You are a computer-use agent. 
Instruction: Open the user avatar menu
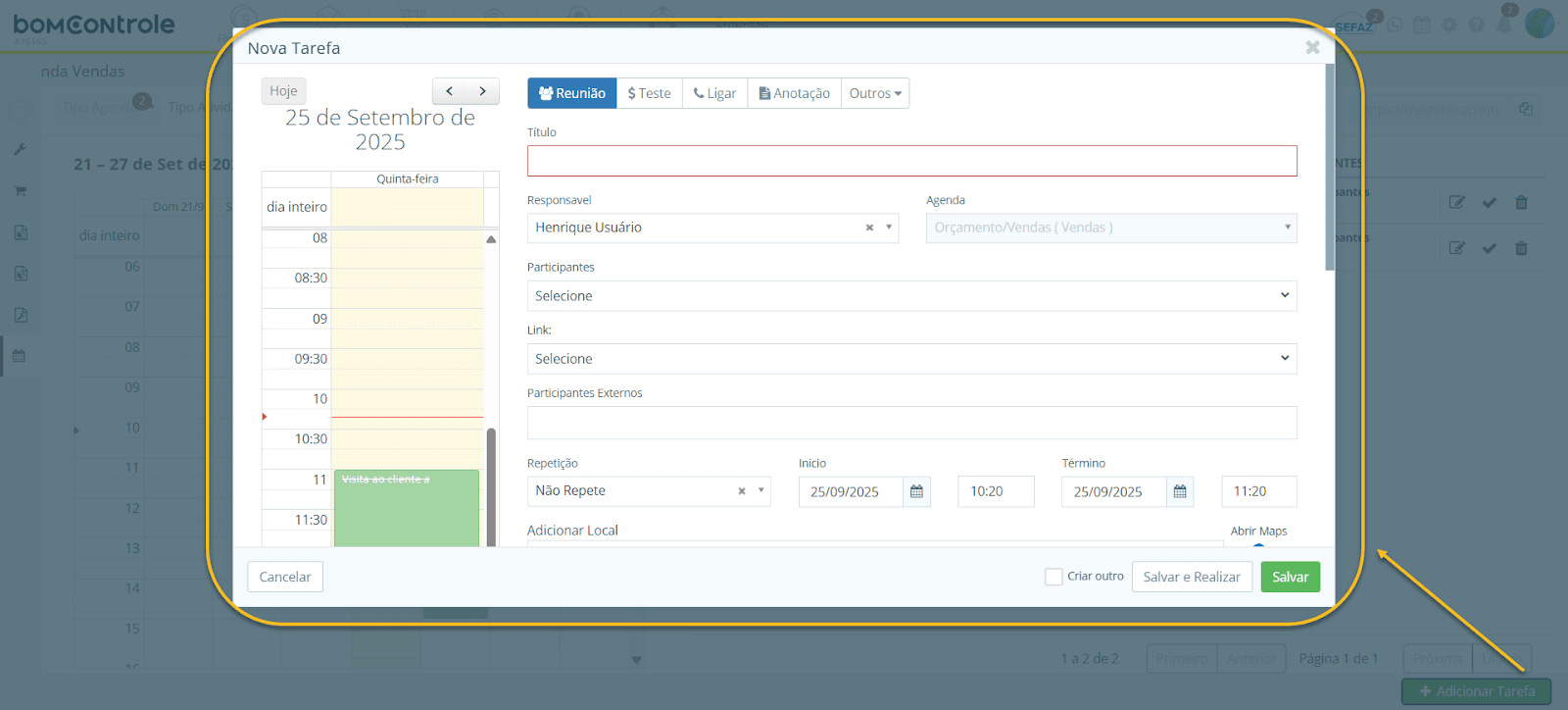pyautogui.click(x=1541, y=23)
